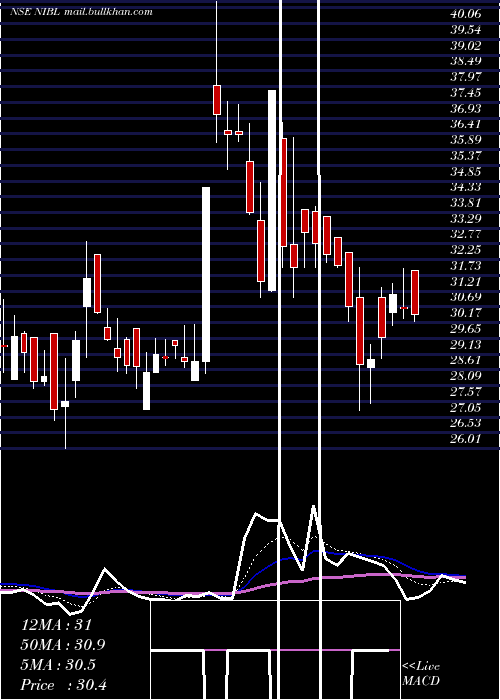Click the last red candle on the right
500x700 pixels.
point(415,292)
